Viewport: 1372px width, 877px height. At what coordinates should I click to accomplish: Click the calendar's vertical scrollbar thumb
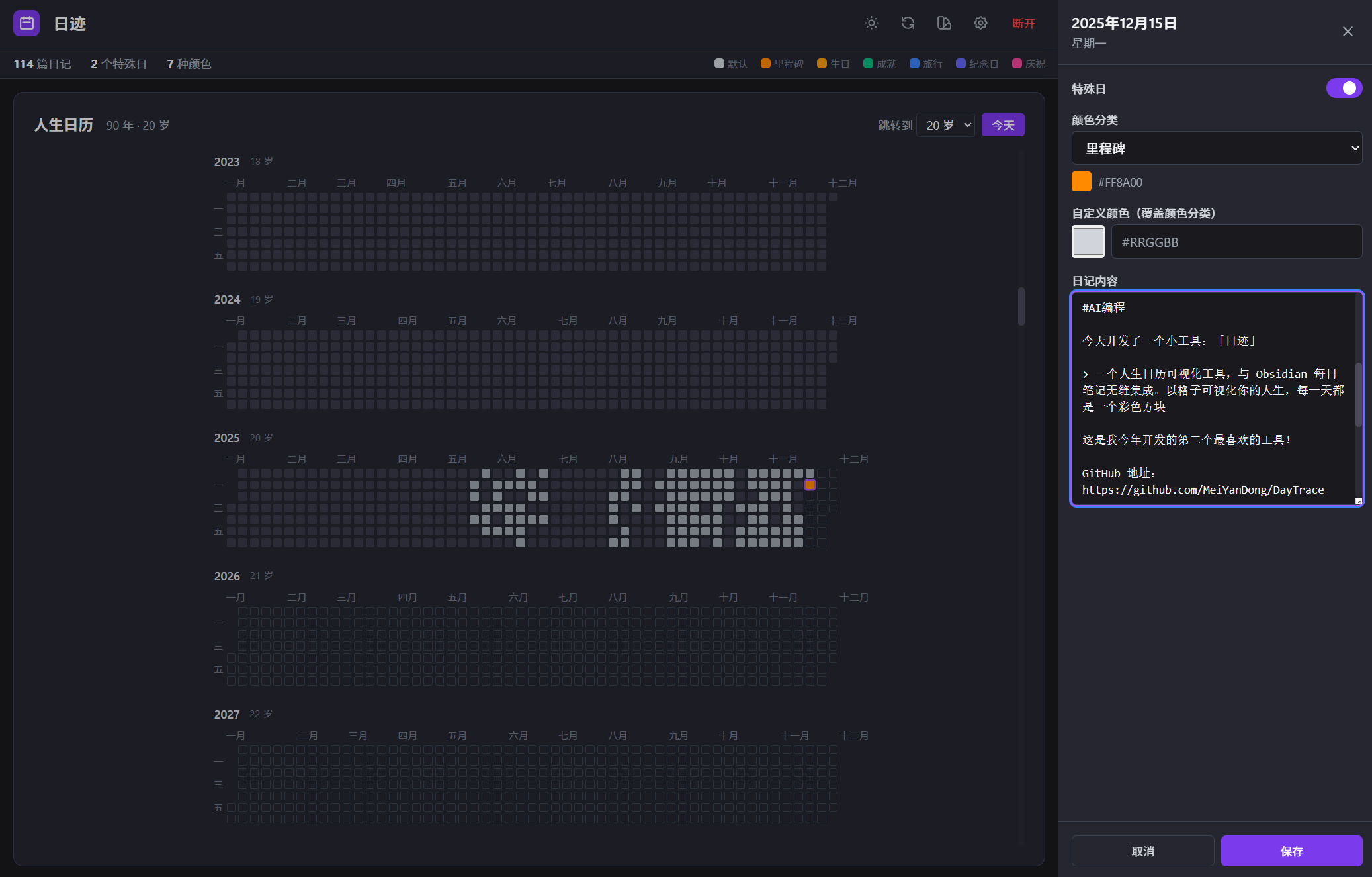point(1021,306)
